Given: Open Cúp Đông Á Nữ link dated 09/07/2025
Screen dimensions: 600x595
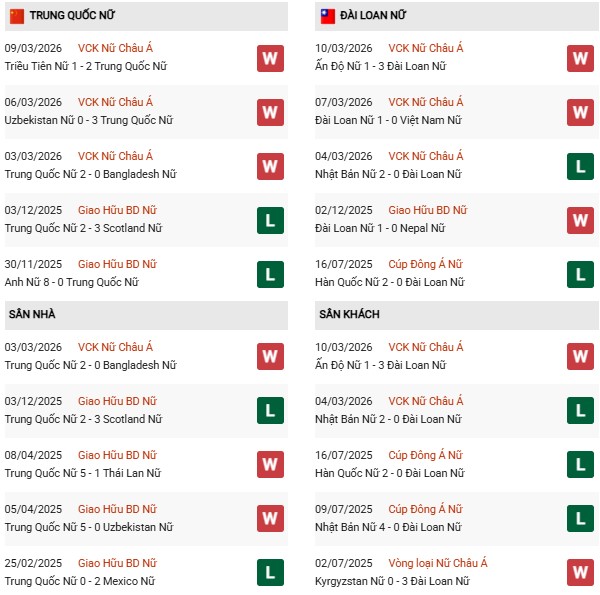Looking at the screenshot, I should [x=425, y=509].
